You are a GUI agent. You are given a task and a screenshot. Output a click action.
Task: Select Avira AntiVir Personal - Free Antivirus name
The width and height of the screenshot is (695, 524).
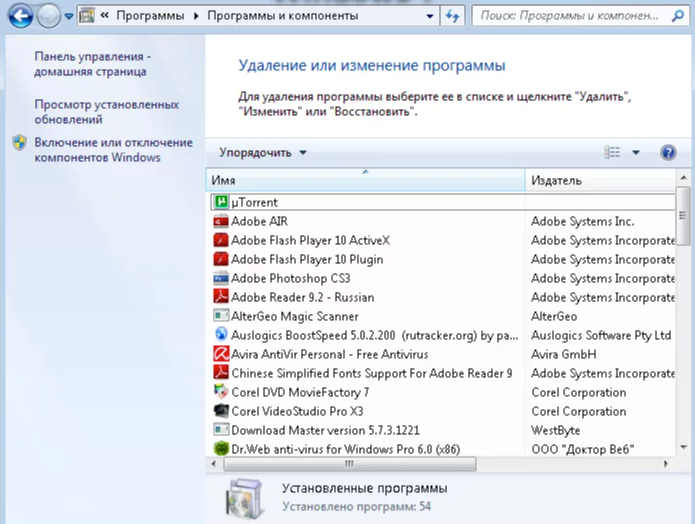coord(330,355)
